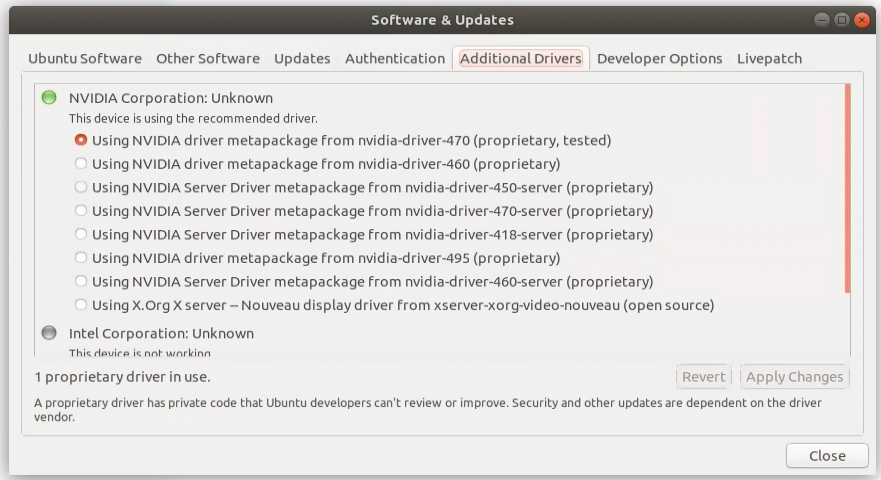The image size is (881, 480).
Task: Select the Additional Drivers tab
Action: [521, 58]
